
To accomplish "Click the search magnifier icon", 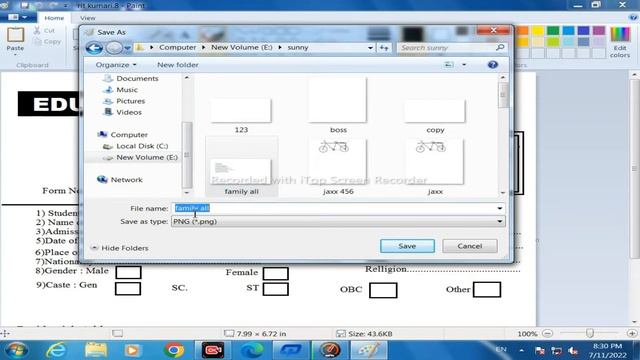I will pyautogui.click(x=500, y=48).
